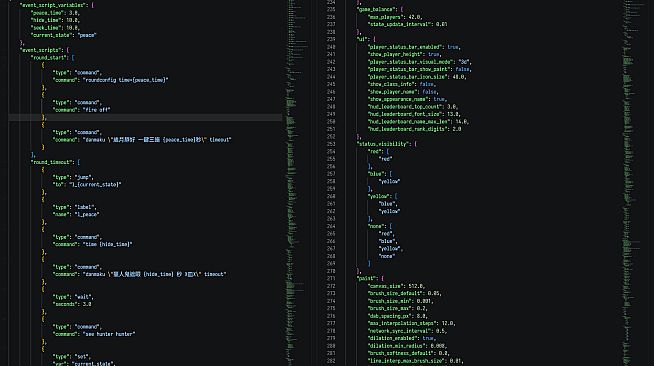Click the "name": "l_peace" line
Image resolution: width=654 pixels, height=366 pixels.
click(76, 215)
